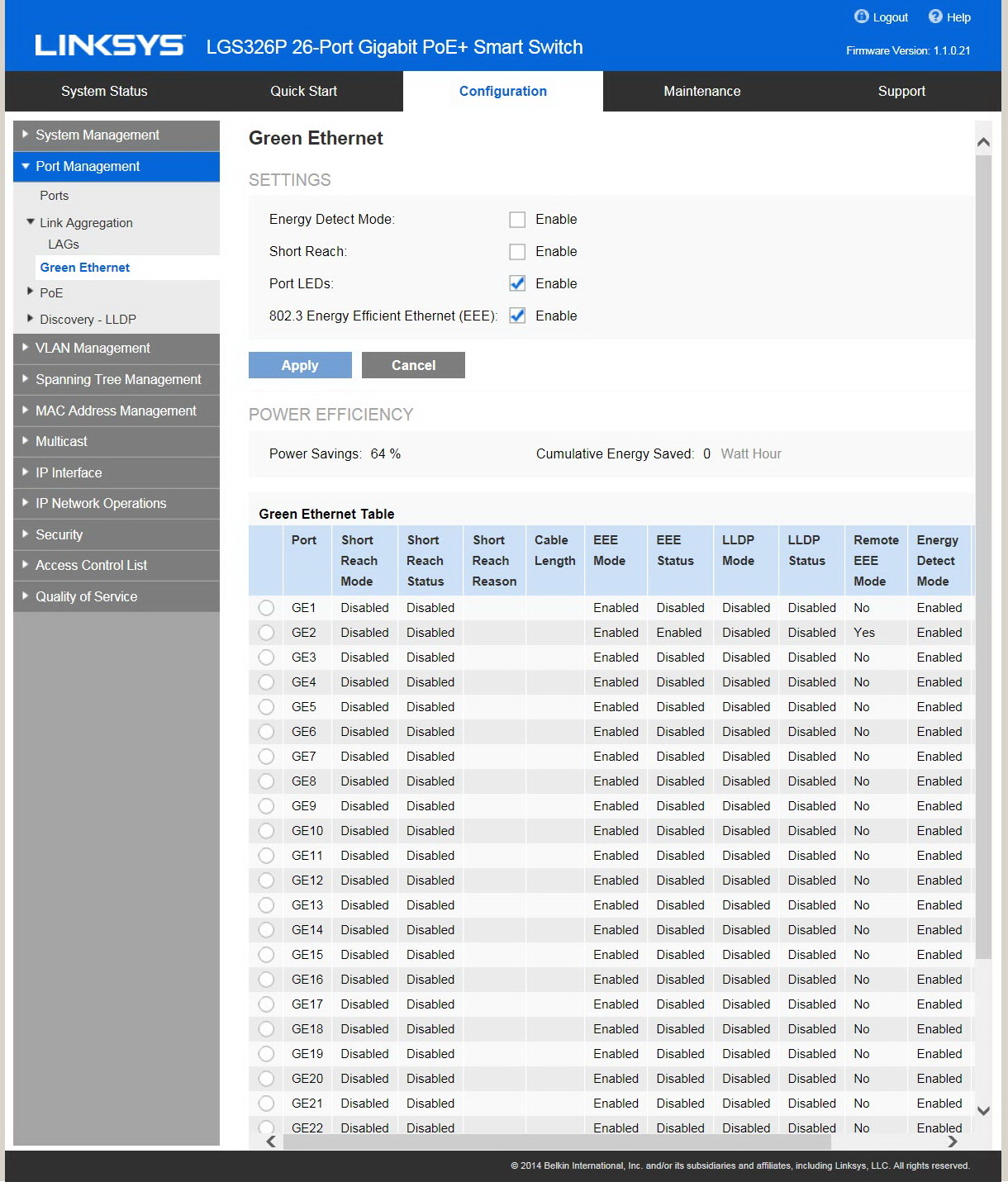Open the Ports menu item
Screen dimensions: 1008x1182
click(55, 196)
